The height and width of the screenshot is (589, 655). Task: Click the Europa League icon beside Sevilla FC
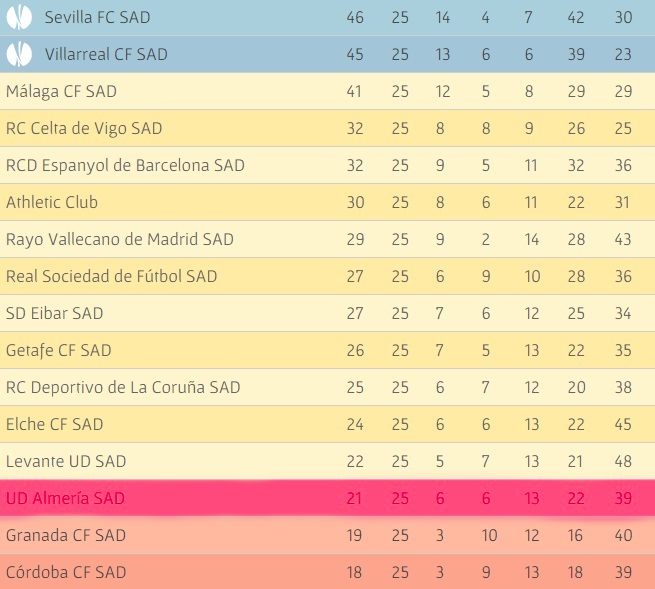[x=19, y=17]
